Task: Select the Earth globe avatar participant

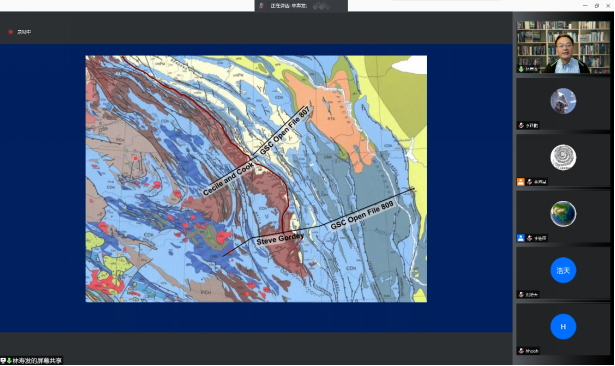Action: coord(563,214)
